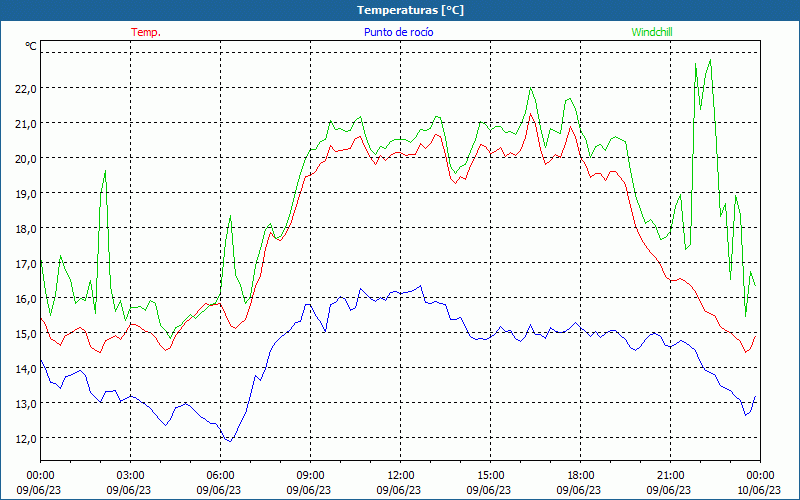The image size is (800, 500).
Task: Click the 10/06/23 date label
Action: pyautogui.click(x=759, y=490)
